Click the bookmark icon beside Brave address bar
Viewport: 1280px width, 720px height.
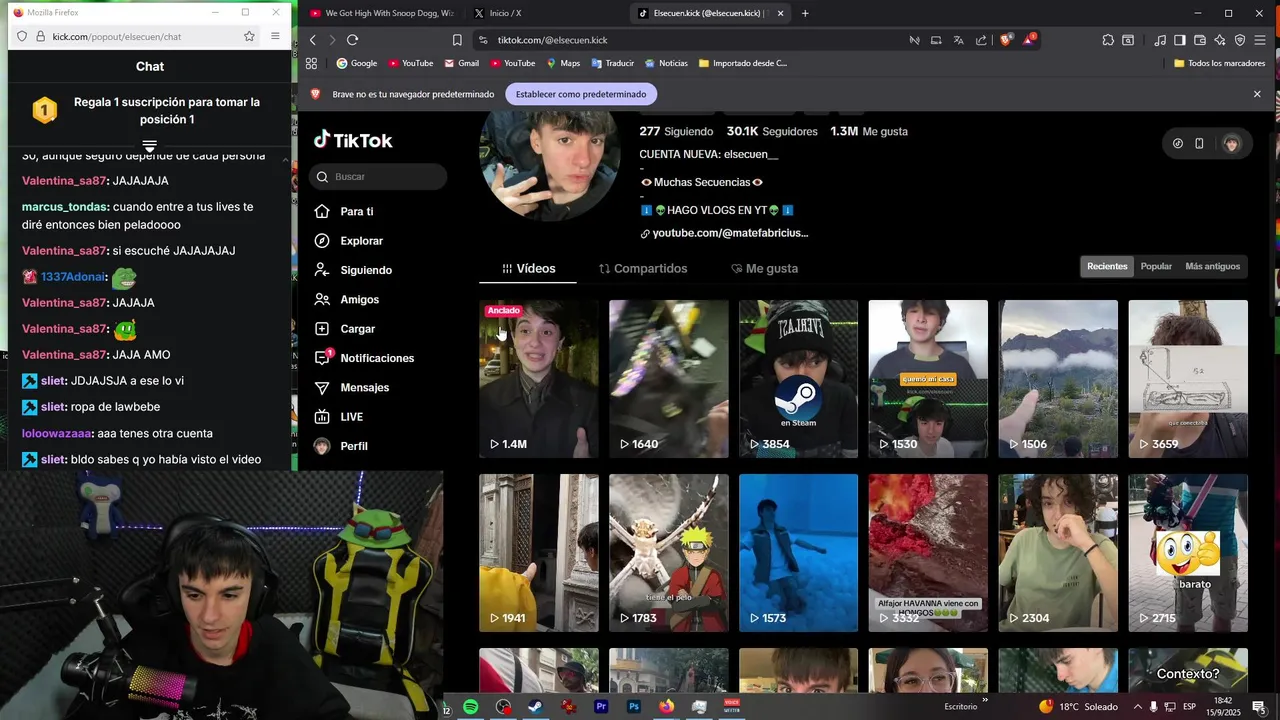tap(457, 40)
